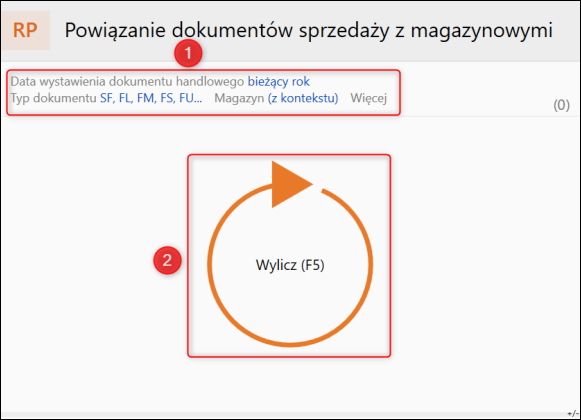The height and width of the screenshot is (420, 581).
Task: Open document type filter SF, FL, FM, FS, FU...
Action: pyautogui.click(x=151, y=98)
